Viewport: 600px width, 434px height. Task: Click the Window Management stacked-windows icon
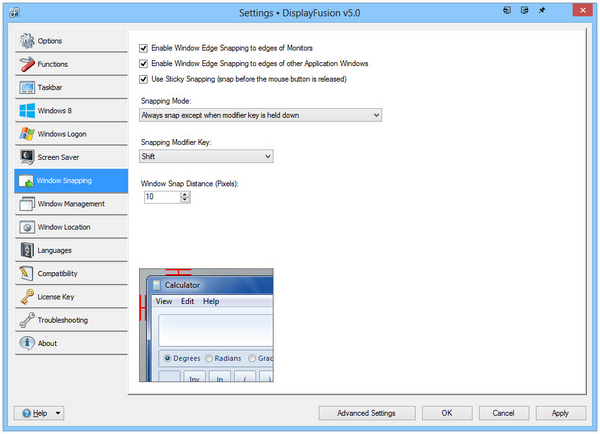tap(27, 204)
